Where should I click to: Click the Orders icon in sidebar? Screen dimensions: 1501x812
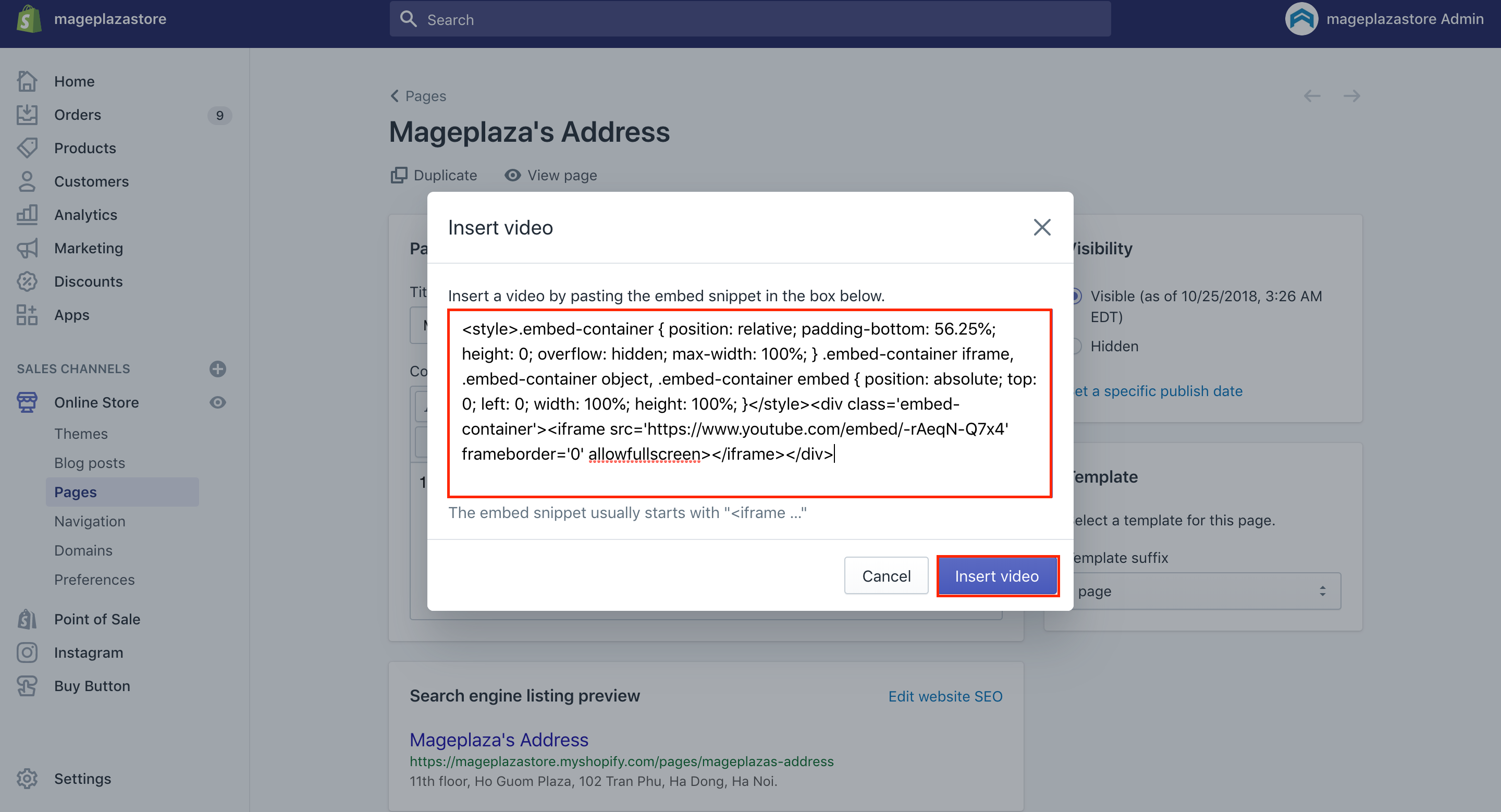pos(27,114)
